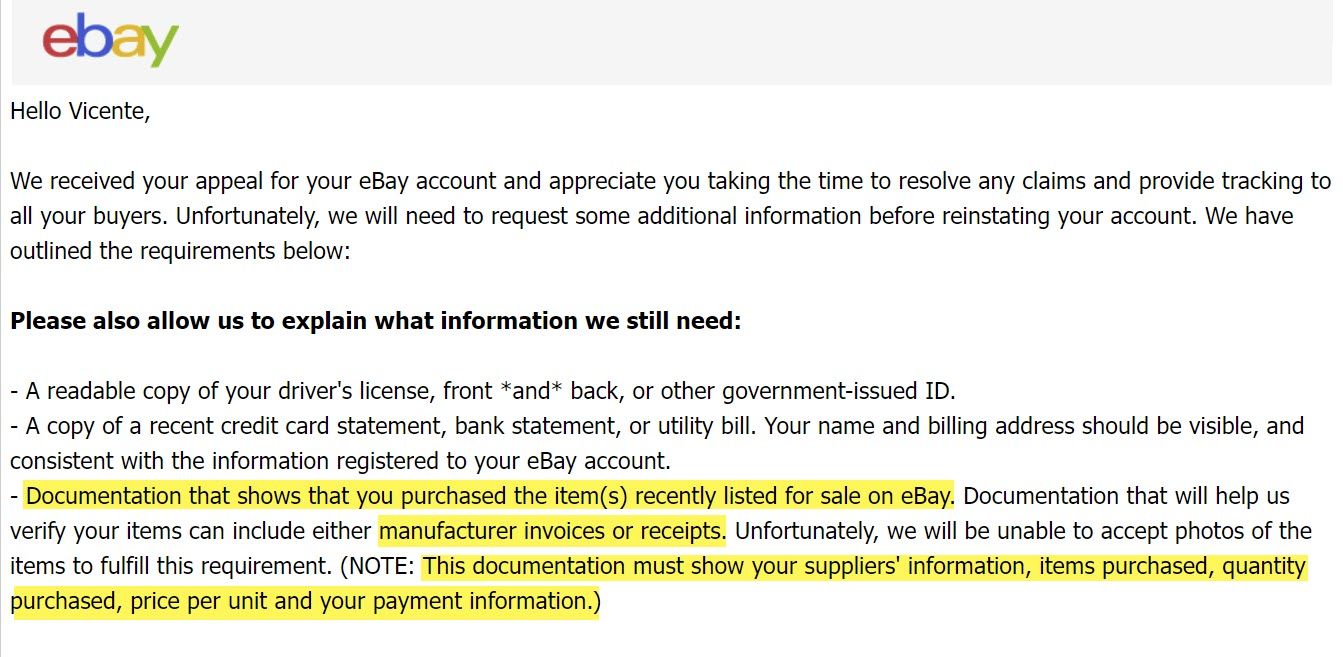Image resolution: width=1343 pixels, height=657 pixels.
Task: Click the "unable to accept photos" phrase
Action: pyautogui.click(x=1120, y=531)
